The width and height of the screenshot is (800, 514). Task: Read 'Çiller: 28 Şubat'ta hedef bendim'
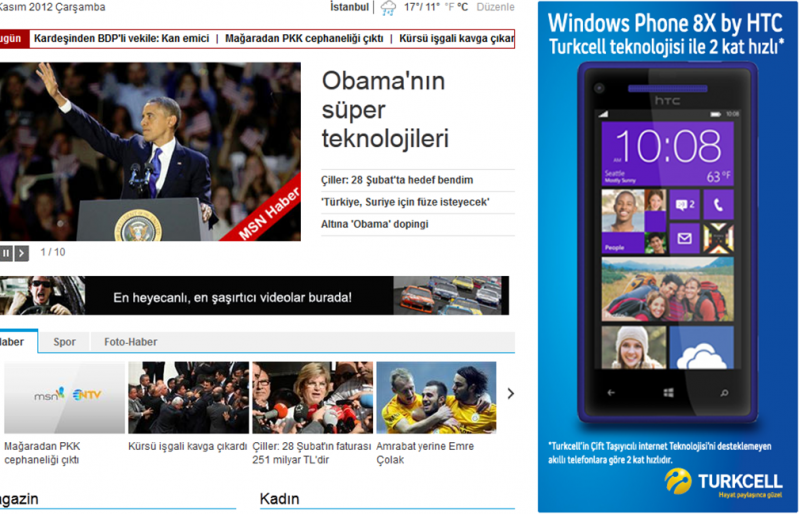click(x=397, y=180)
